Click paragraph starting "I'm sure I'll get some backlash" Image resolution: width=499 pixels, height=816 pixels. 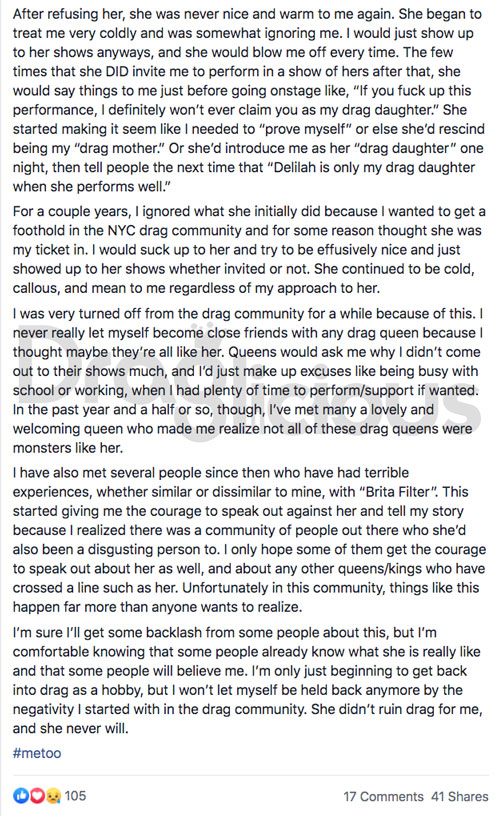(x=249, y=680)
